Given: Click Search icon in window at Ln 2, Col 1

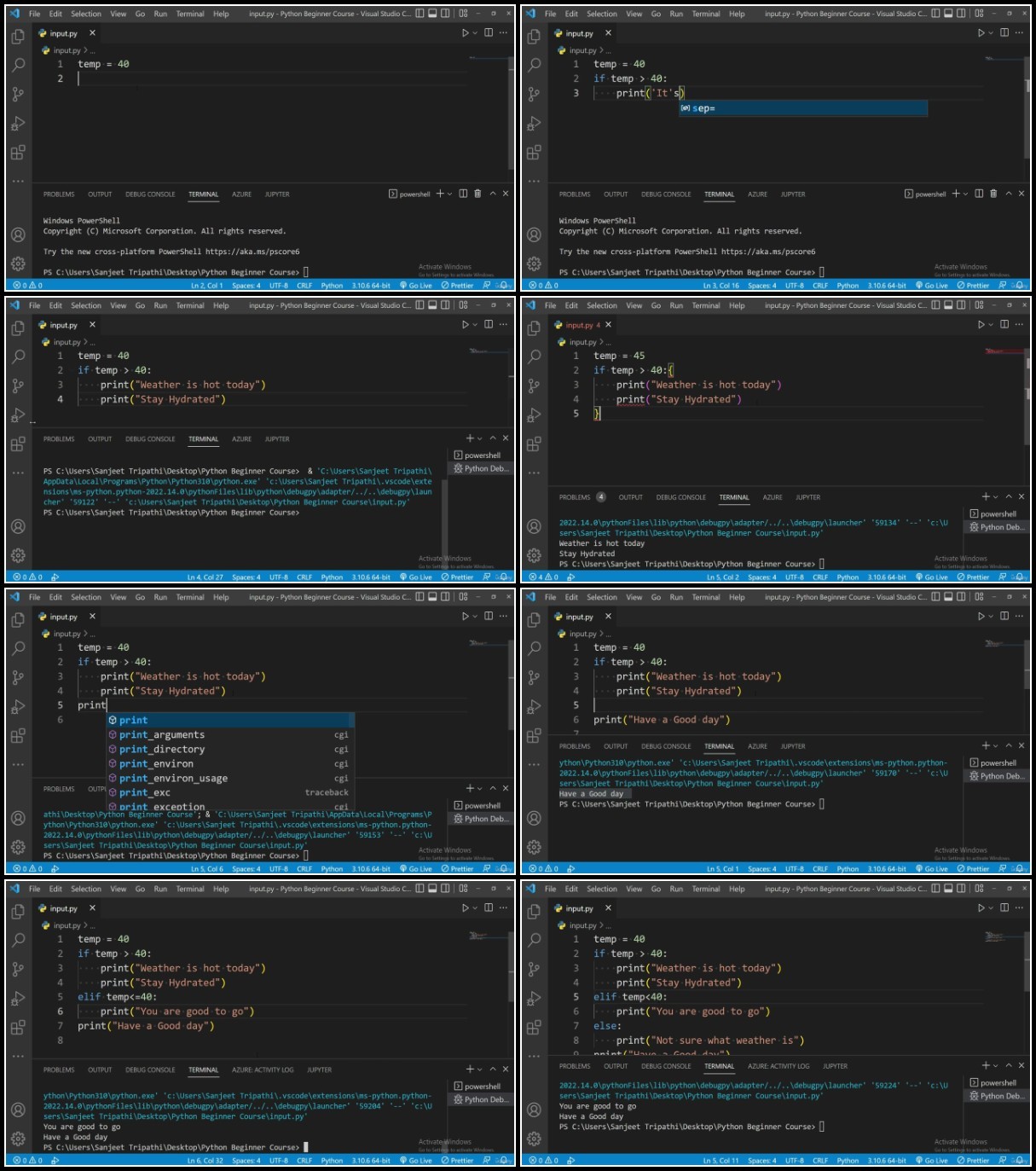Looking at the screenshot, I should (18, 65).
